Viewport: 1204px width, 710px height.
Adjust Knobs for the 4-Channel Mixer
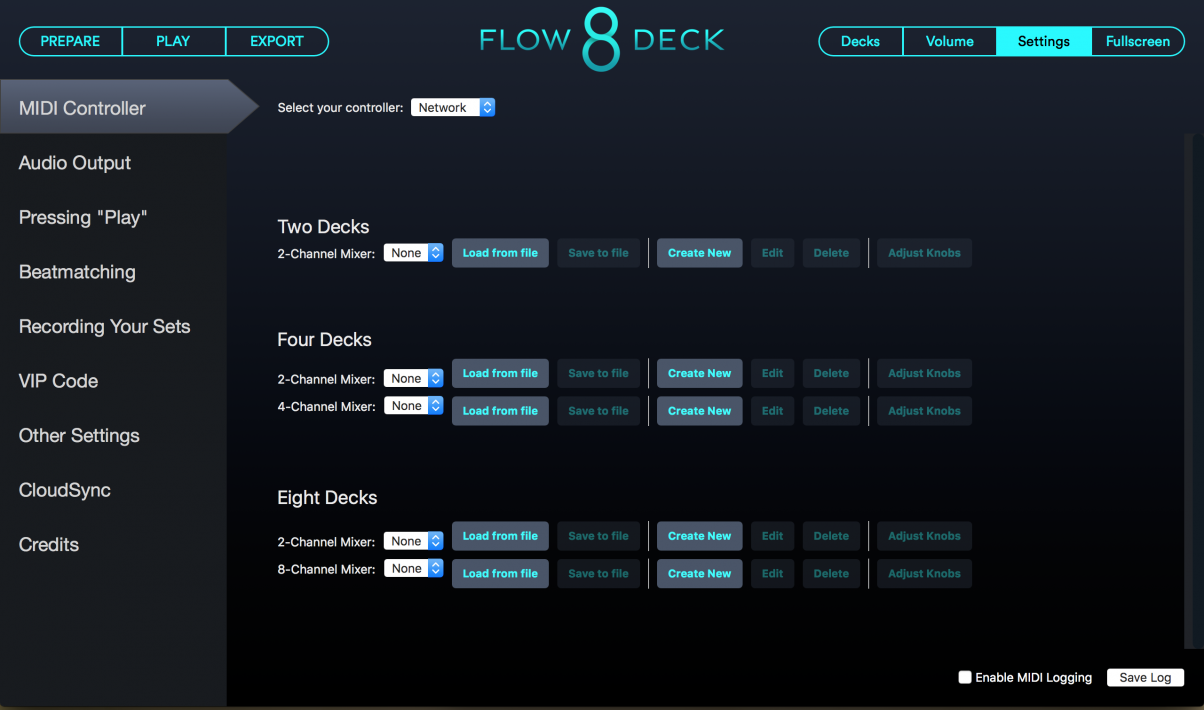[x=924, y=411]
